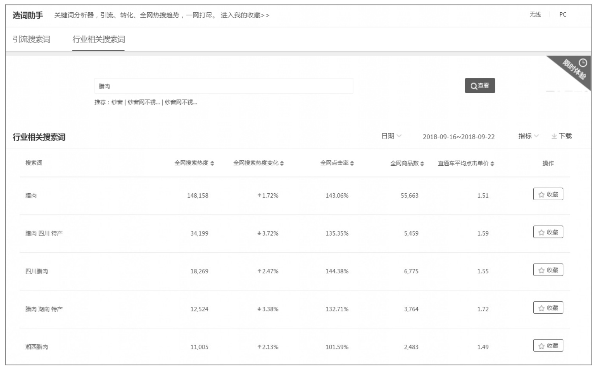Viewport: 596px width, 372px height.
Task: Switch to the 引流搜索词 tab
Action: [31, 39]
